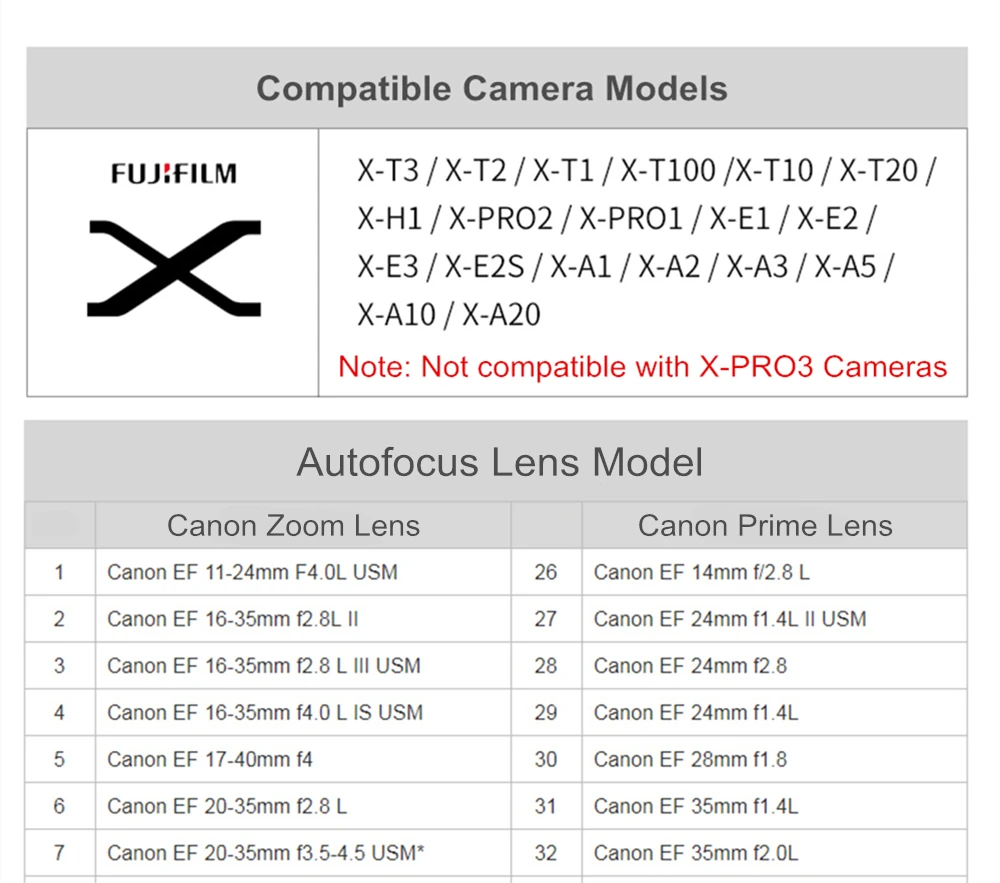The height and width of the screenshot is (883, 1000).
Task: Click the Canon Zoom Lens column header
Action: [293, 526]
